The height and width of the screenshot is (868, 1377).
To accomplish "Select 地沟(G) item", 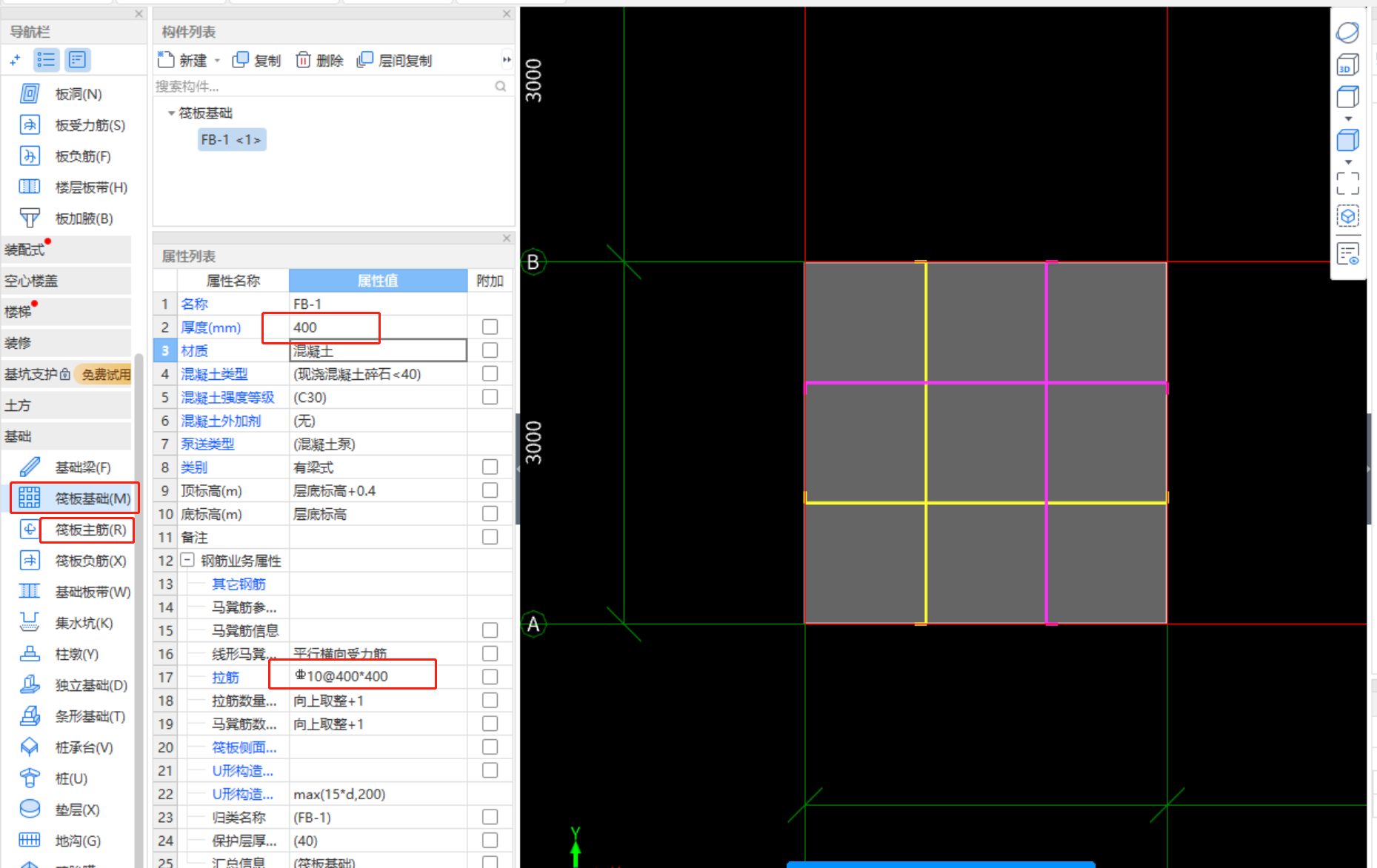I will tap(61, 841).
